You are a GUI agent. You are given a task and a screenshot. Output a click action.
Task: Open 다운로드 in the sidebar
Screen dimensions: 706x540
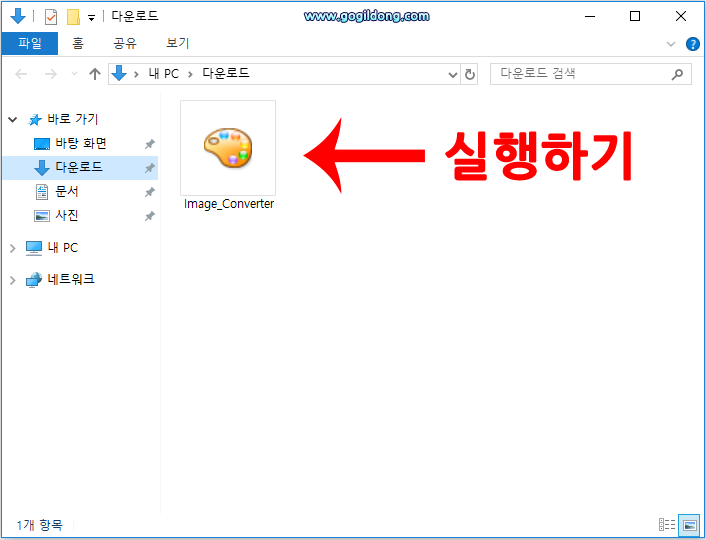(79, 167)
